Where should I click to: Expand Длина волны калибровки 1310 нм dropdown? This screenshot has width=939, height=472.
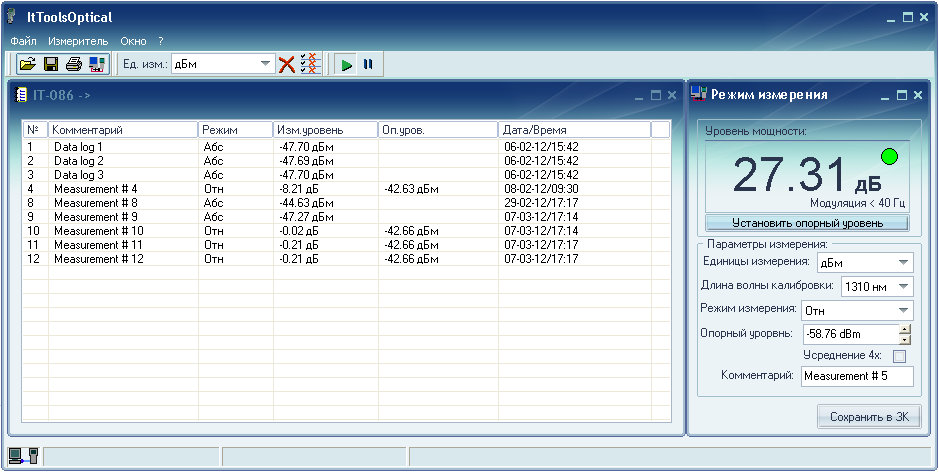(903, 287)
